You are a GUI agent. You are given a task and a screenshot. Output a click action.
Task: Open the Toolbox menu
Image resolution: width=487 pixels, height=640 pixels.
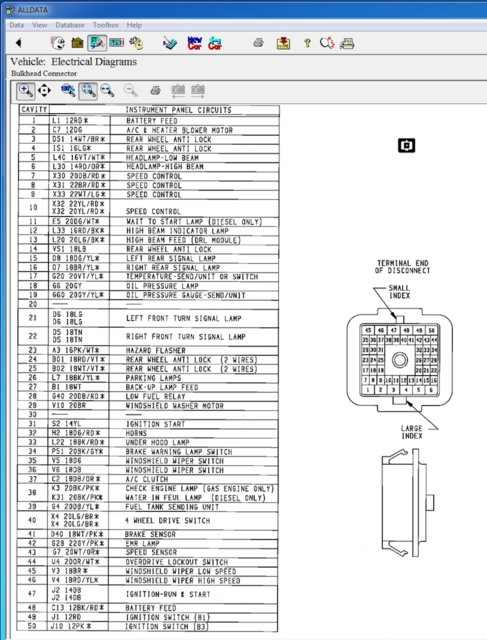pos(106,25)
